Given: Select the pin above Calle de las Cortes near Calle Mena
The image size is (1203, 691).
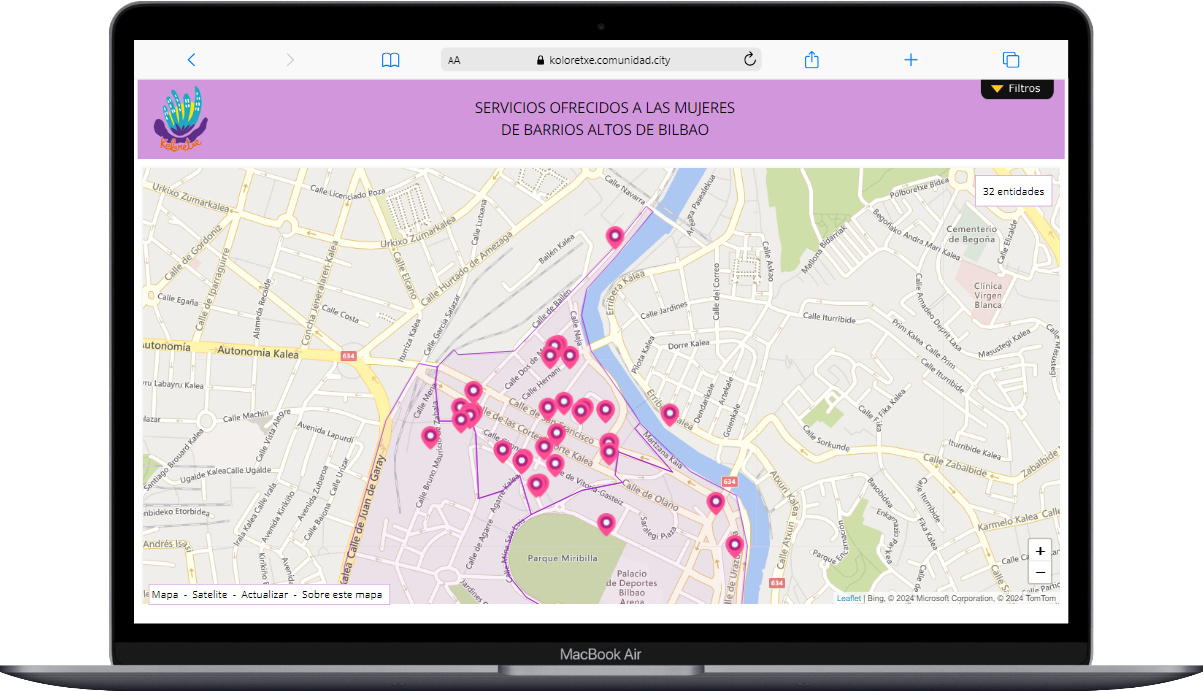Looking at the screenshot, I should [474, 391].
